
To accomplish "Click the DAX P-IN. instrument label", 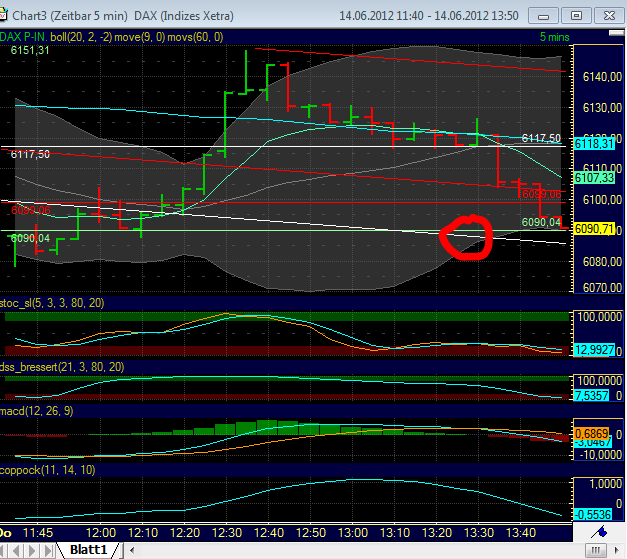I will coord(24,37).
